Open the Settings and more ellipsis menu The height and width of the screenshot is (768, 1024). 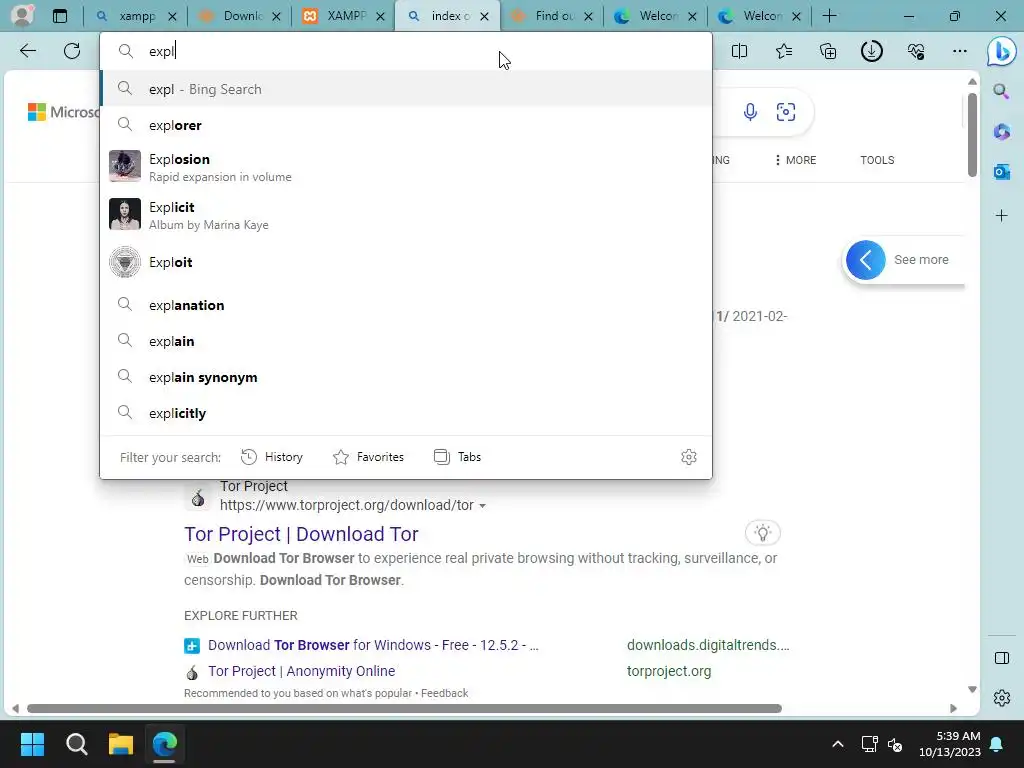click(x=959, y=51)
